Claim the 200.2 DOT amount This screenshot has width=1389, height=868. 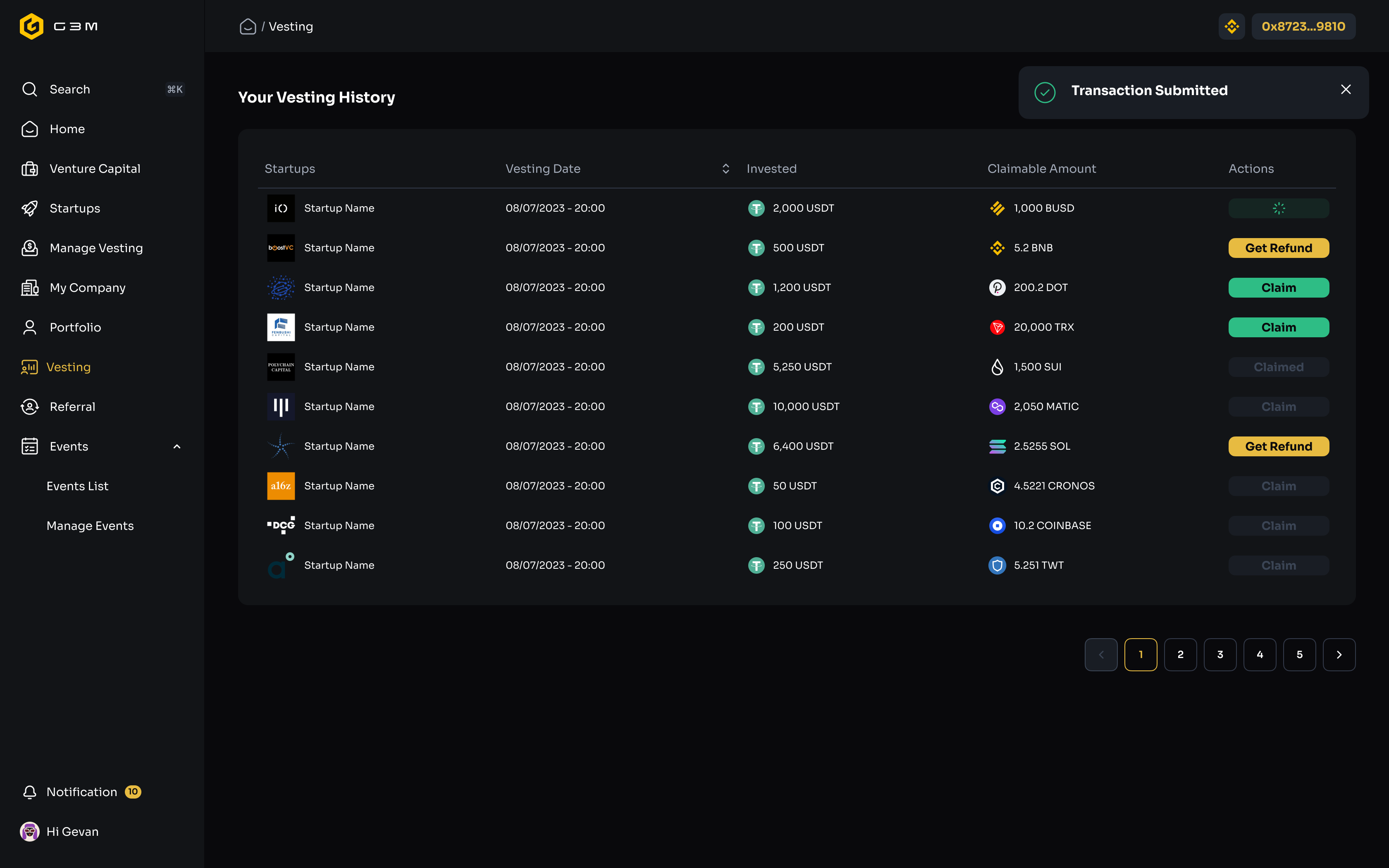pyautogui.click(x=1278, y=288)
